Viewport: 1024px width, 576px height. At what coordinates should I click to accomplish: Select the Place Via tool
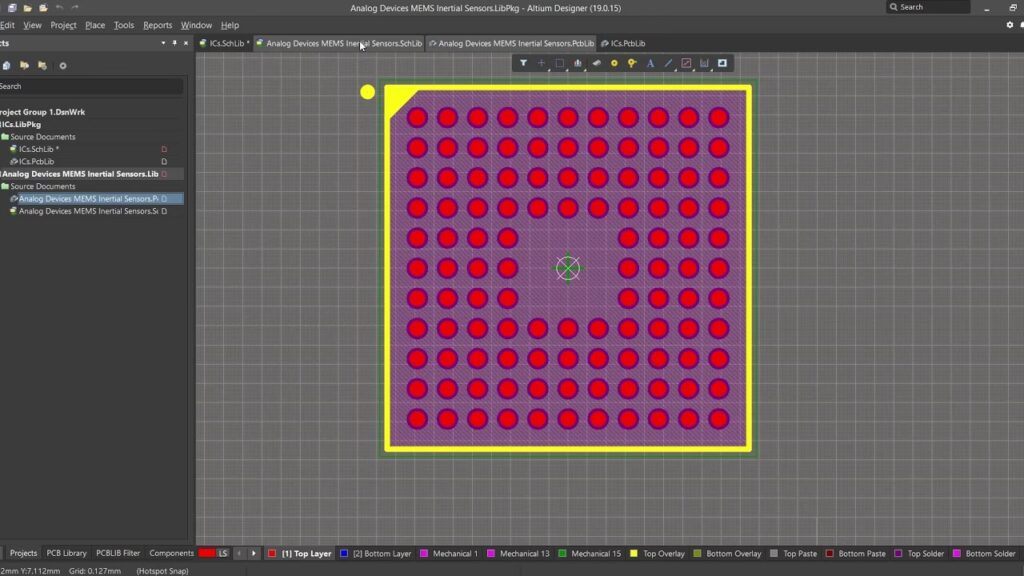point(632,63)
